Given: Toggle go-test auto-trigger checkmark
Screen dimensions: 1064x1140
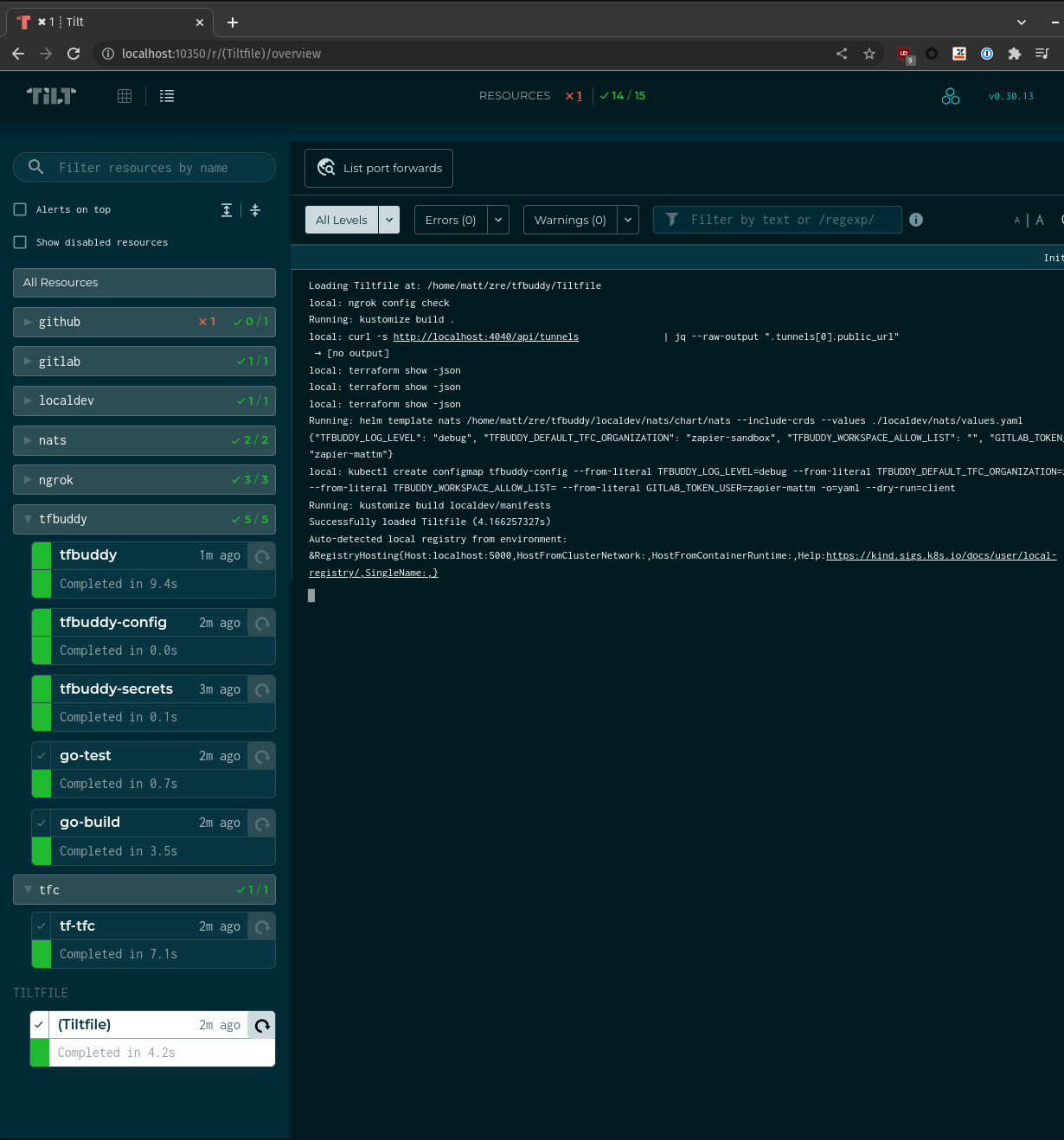Looking at the screenshot, I should pyautogui.click(x=41, y=756).
